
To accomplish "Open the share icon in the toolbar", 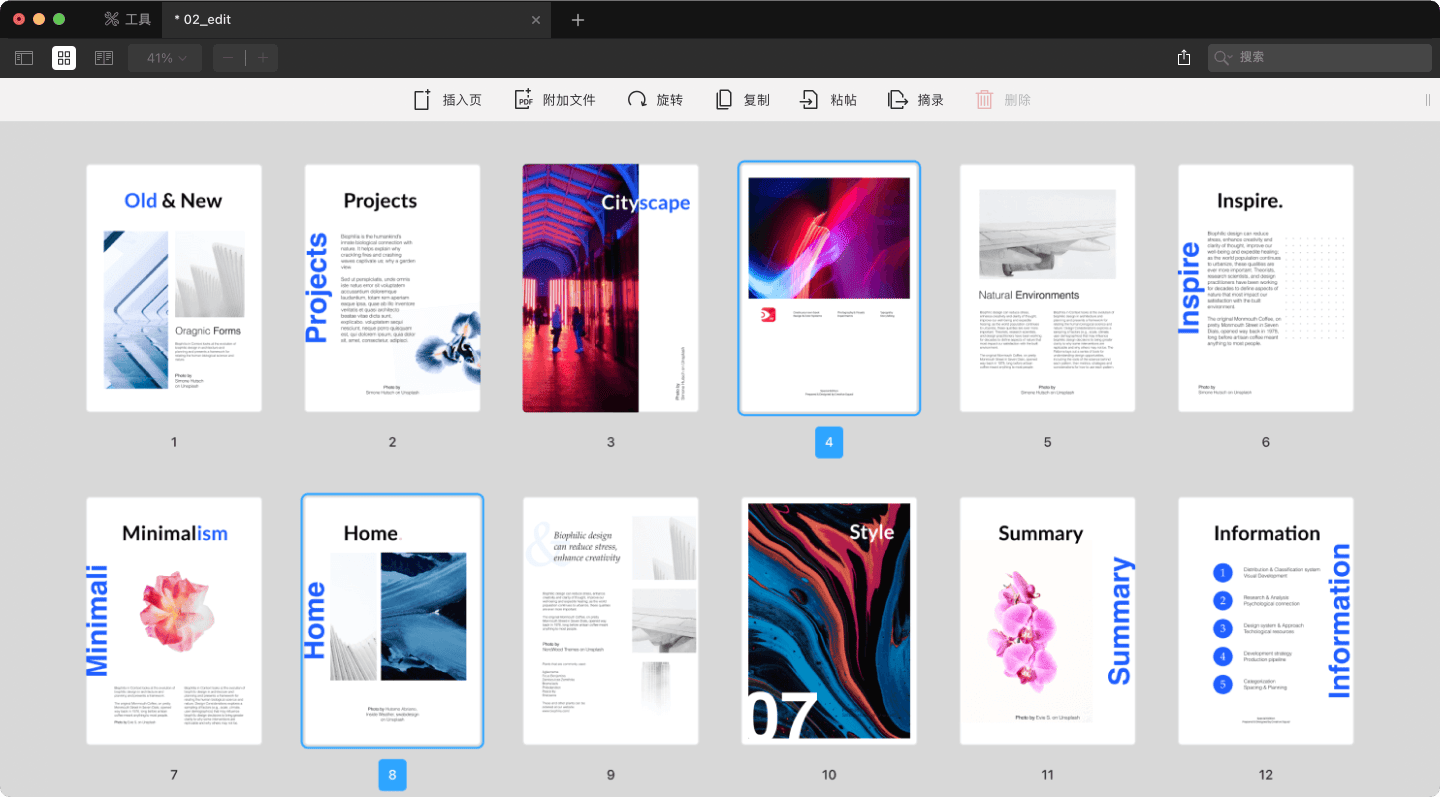I will click(x=1184, y=58).
